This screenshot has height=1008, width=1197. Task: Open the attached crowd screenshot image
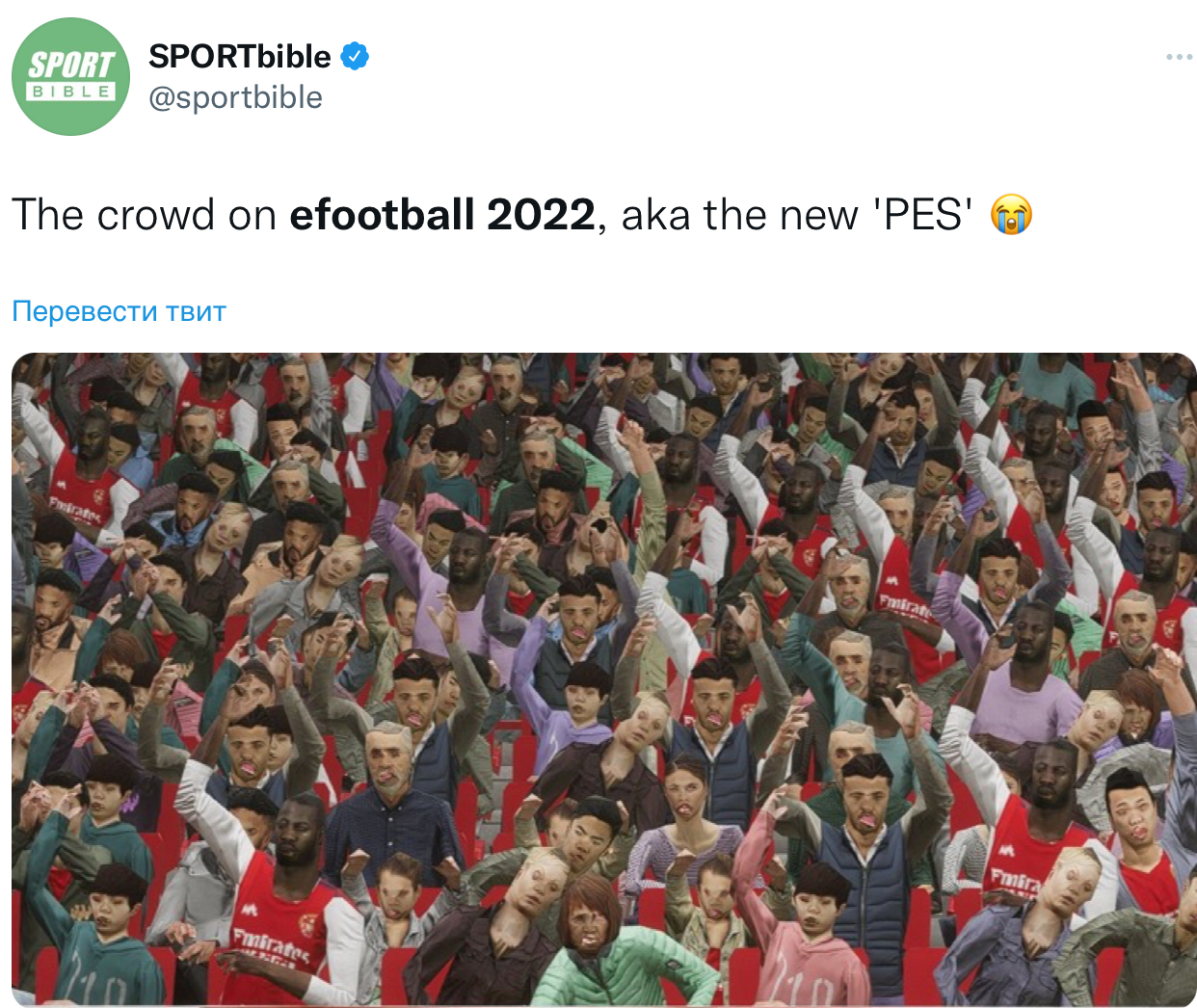603,678
